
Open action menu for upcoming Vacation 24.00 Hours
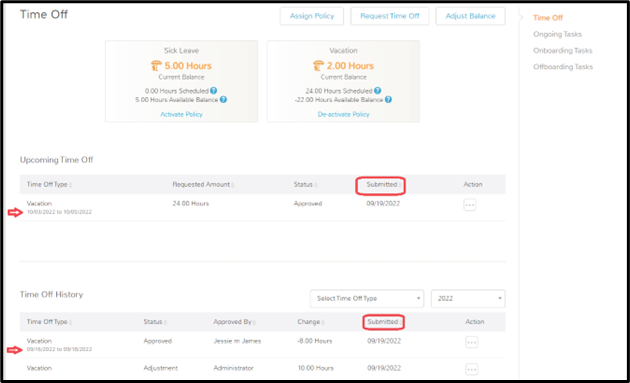tap(470, 205)
